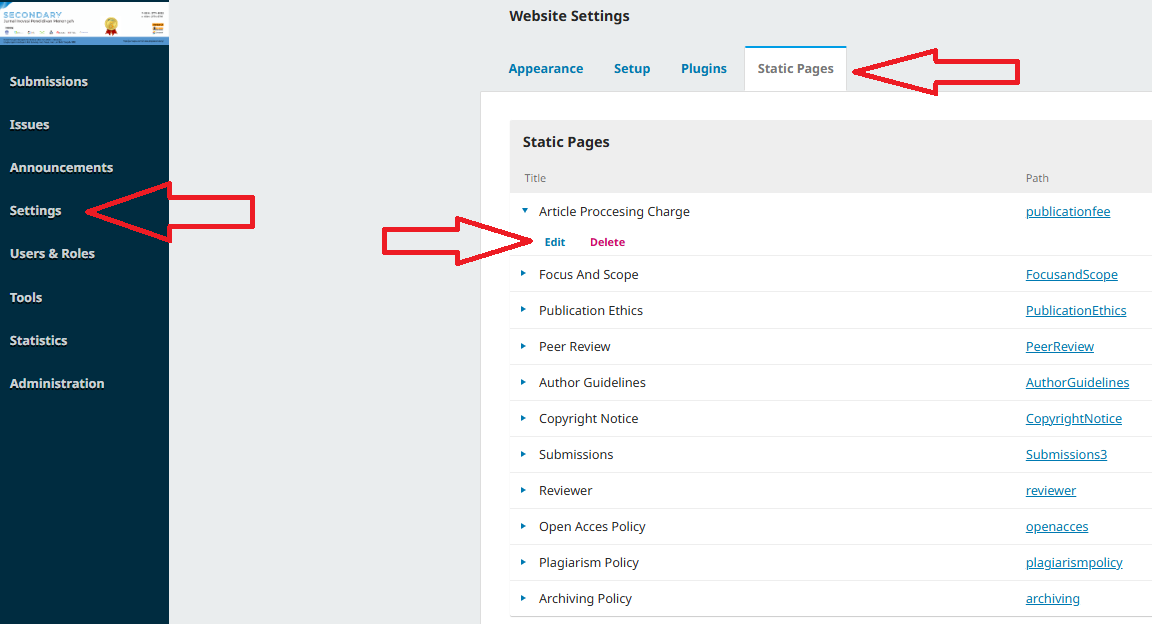
Task: Collapse the Article Proccesing Charge row
Action: [x=525, y=211]
